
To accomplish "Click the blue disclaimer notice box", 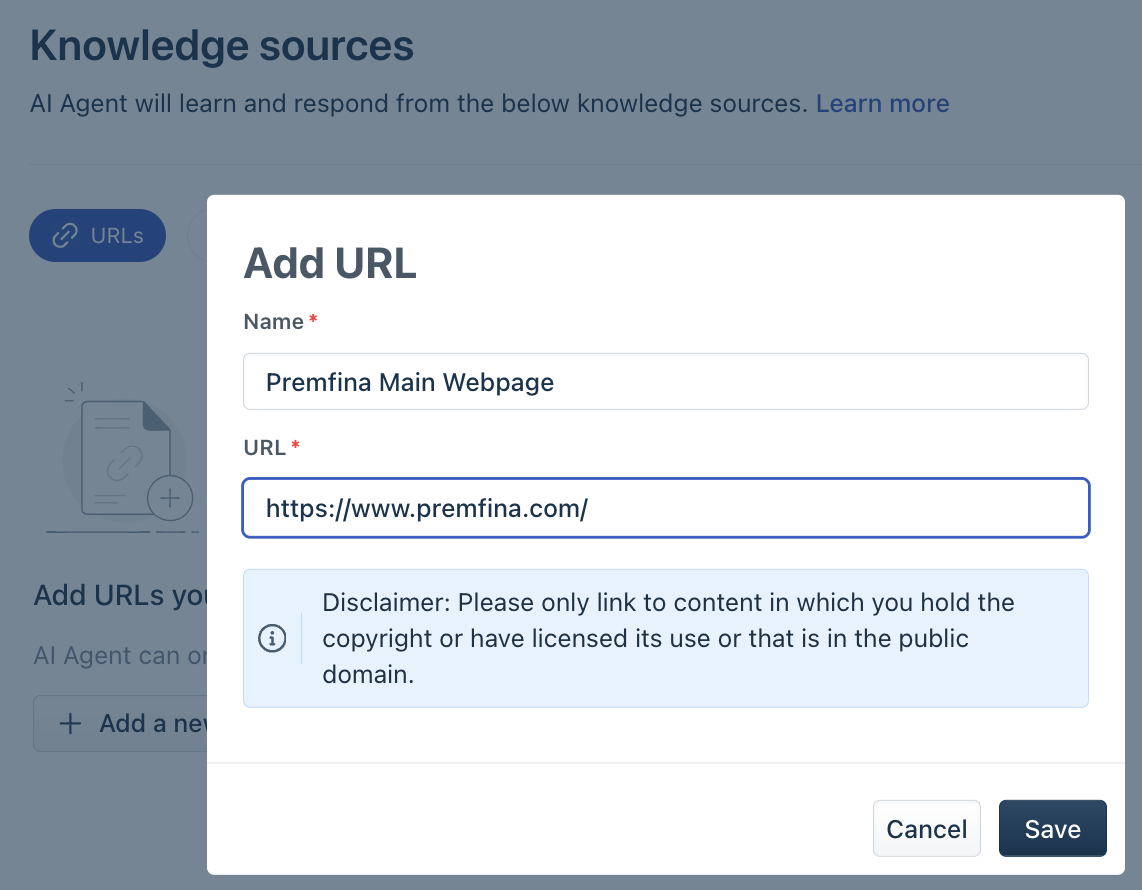I will [665, 638].
